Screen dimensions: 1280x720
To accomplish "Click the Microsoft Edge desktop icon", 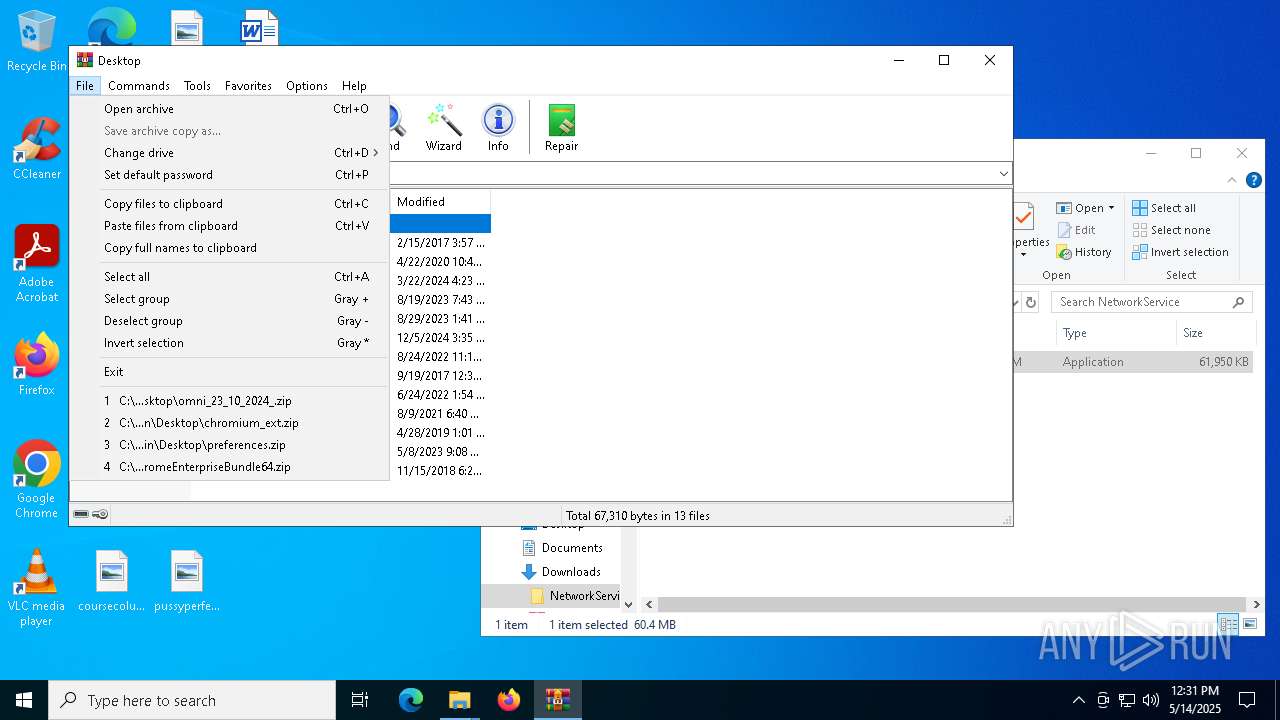I will [112, 25].
